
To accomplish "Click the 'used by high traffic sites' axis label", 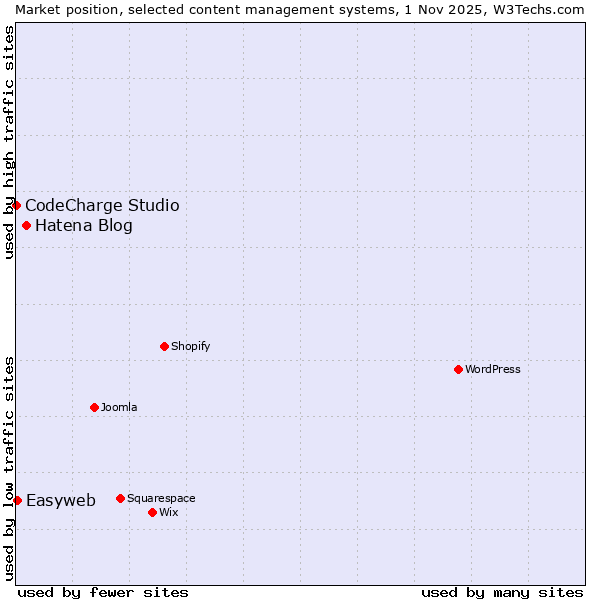I will (x=9, y=142).
